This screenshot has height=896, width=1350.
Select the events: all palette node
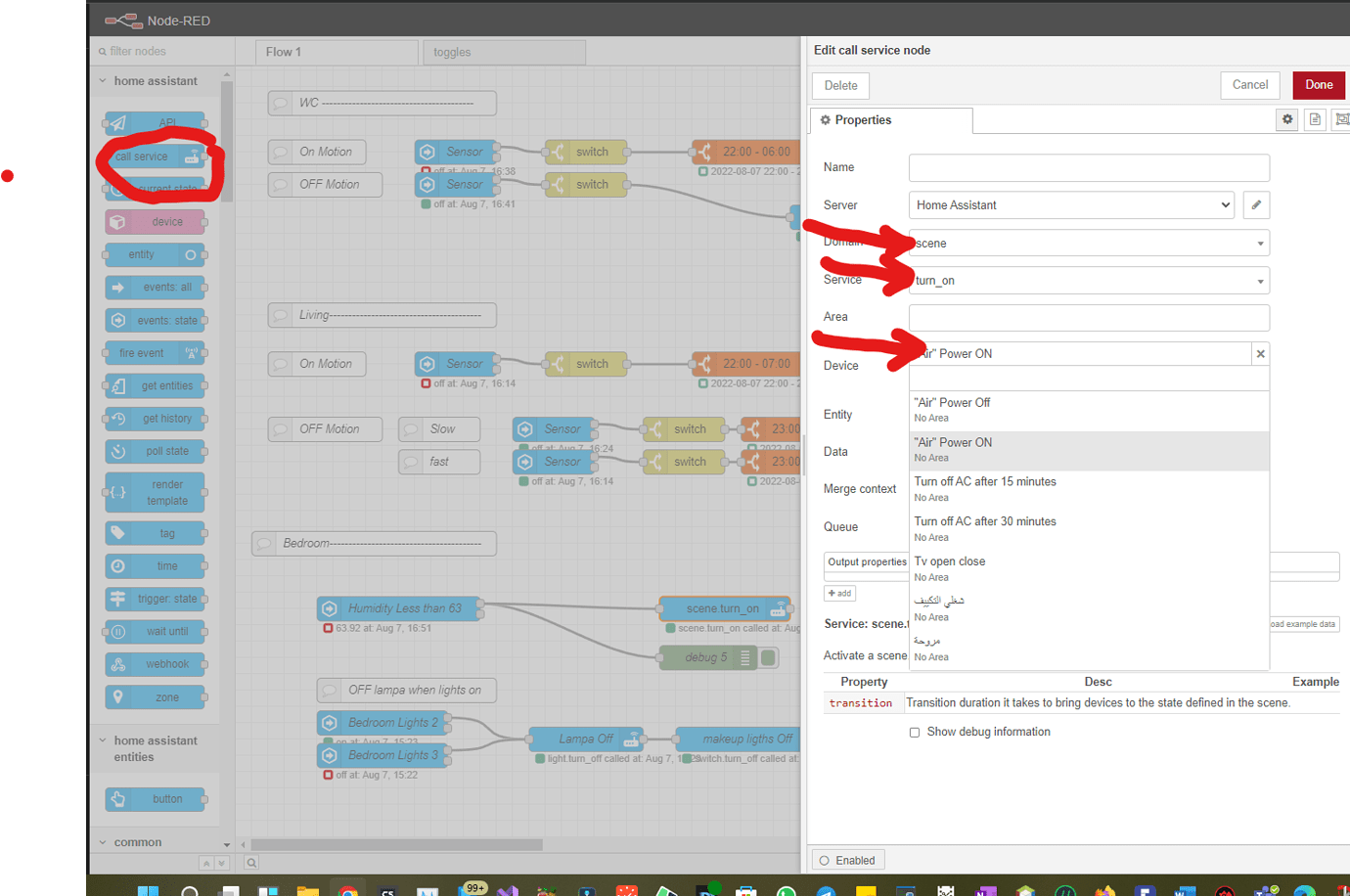pos(156,288)
